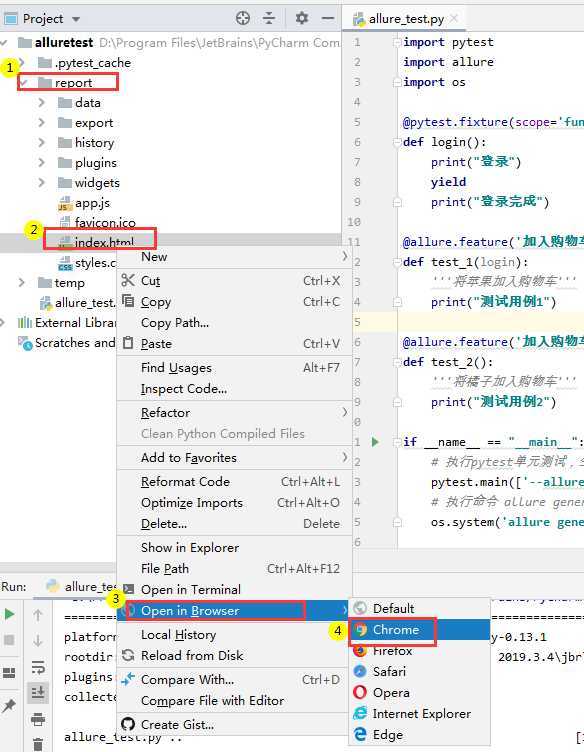584x752 pixels.
Task: Click the Print icon in Run panel
Action: click(38, 719)
